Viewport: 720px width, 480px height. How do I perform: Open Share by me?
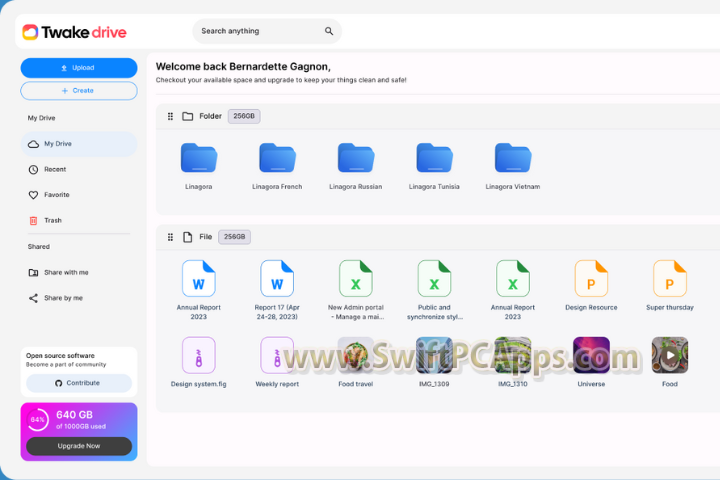[x=56, y=298]
